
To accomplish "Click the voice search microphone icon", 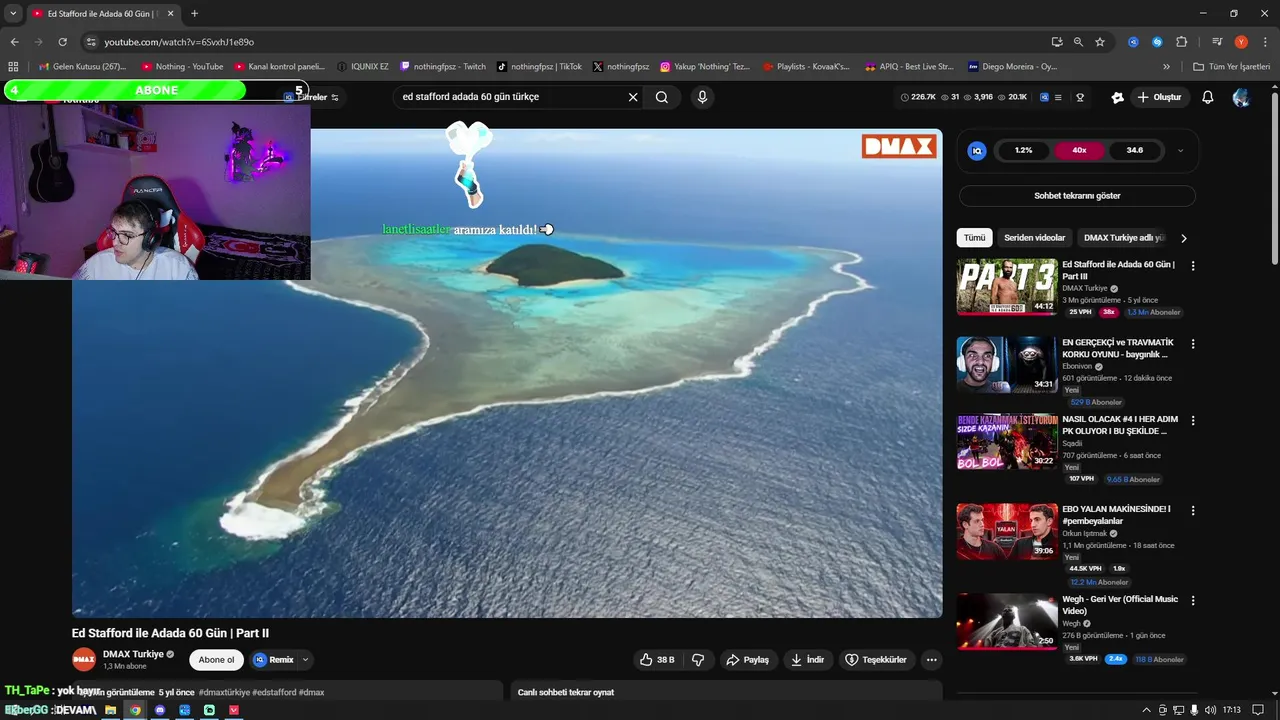I will pos(702,97).
